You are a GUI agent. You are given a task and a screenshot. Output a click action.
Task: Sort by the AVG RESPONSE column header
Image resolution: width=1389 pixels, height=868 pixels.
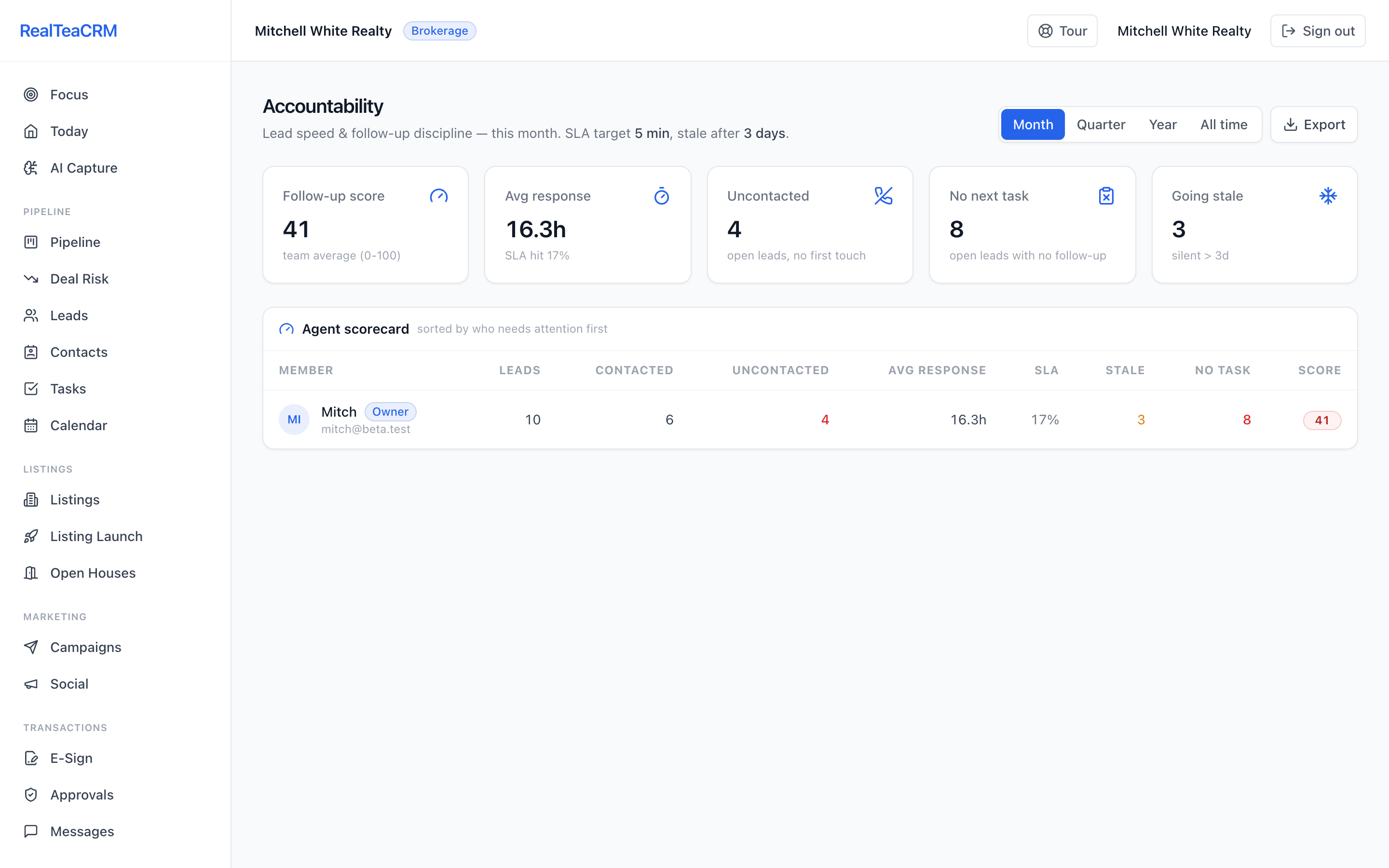click(x=937, y=371)
